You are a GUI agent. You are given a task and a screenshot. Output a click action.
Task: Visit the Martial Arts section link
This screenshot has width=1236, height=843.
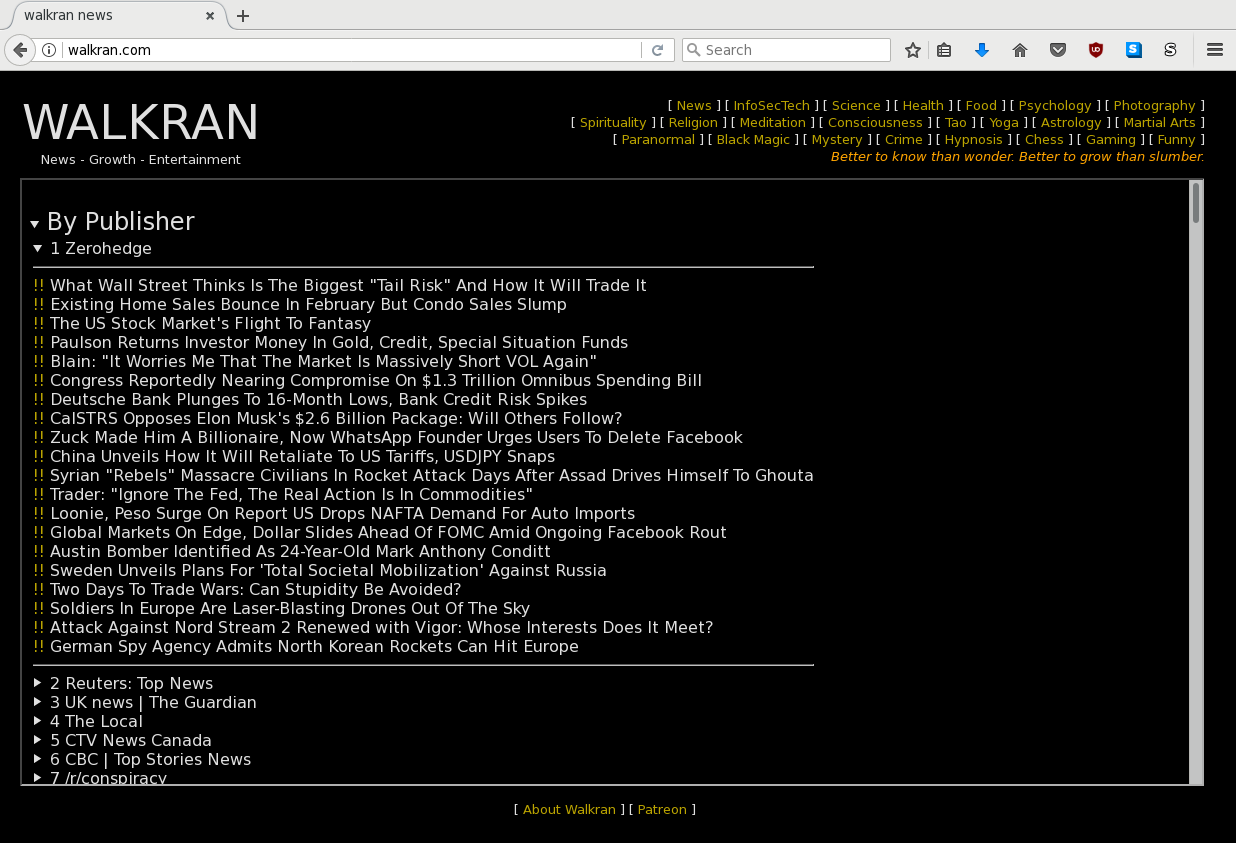(1159, 122)
